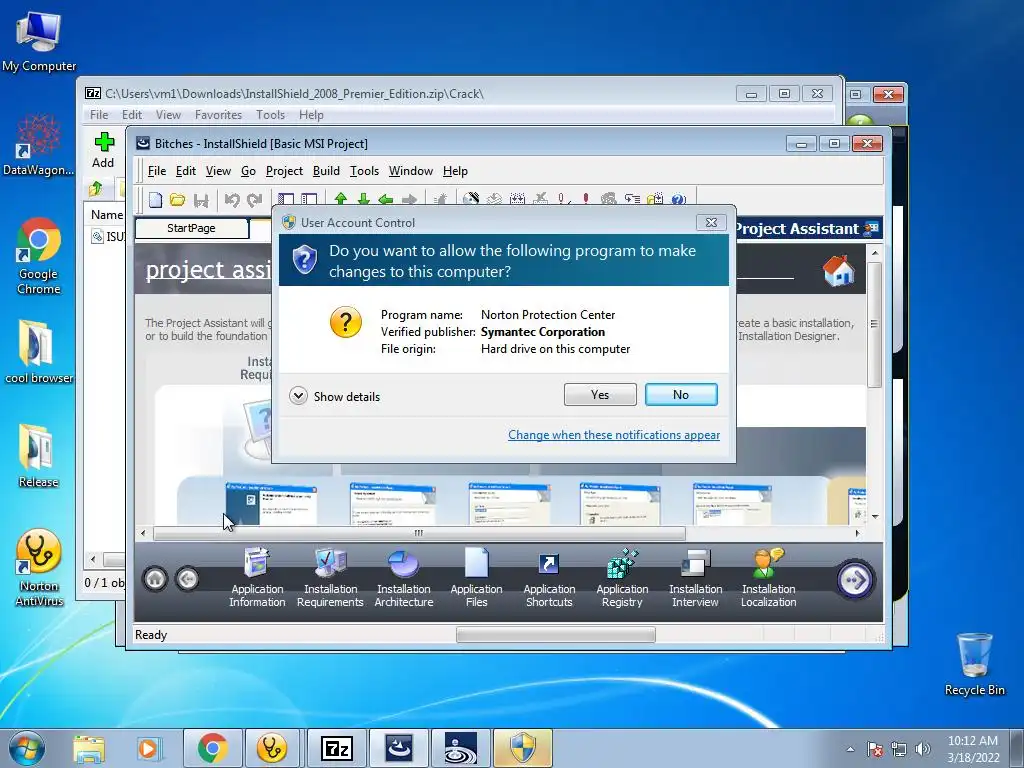This screenshot has width=1024, height=768.
Task: Click the Undo toolbar icon
Action: [x=232, y=199]
